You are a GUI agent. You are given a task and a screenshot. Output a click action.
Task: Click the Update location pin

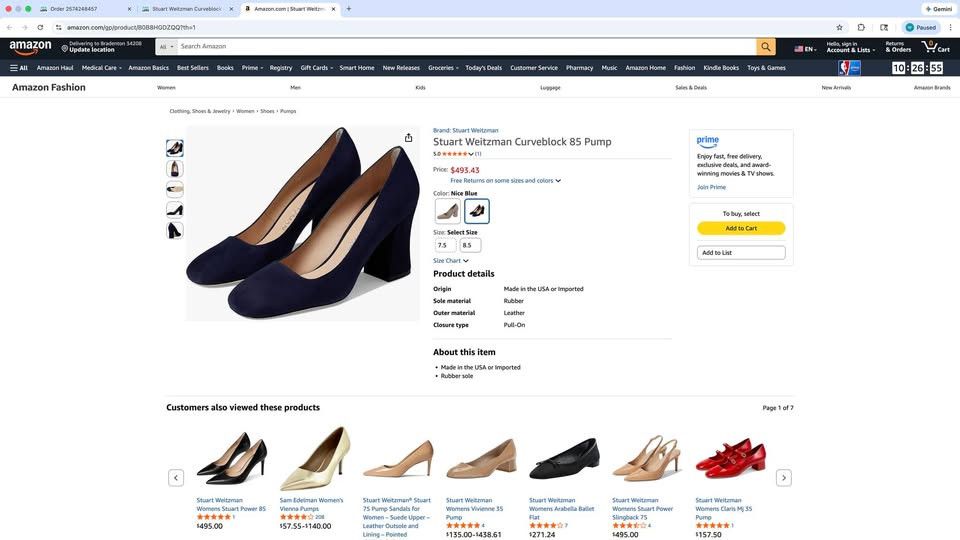coord(64,48)
